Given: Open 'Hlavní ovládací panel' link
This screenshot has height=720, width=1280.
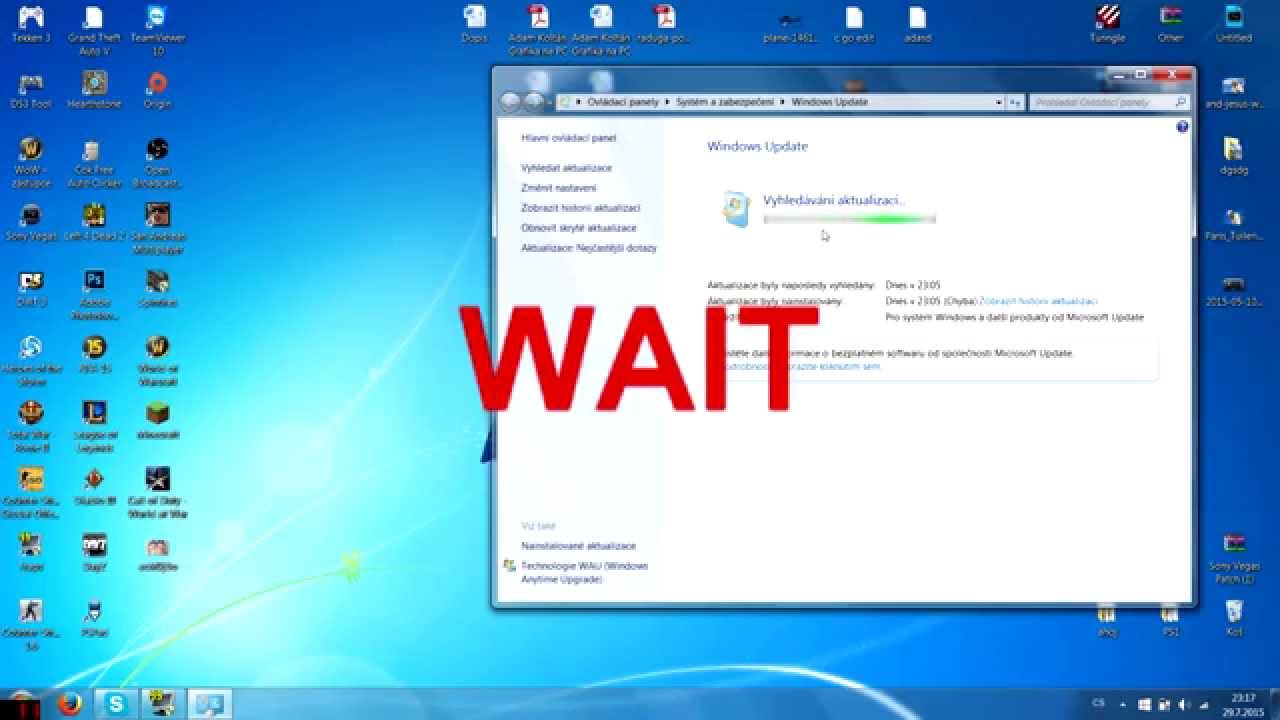Looking at the screenshot, I should pos(569,138).
